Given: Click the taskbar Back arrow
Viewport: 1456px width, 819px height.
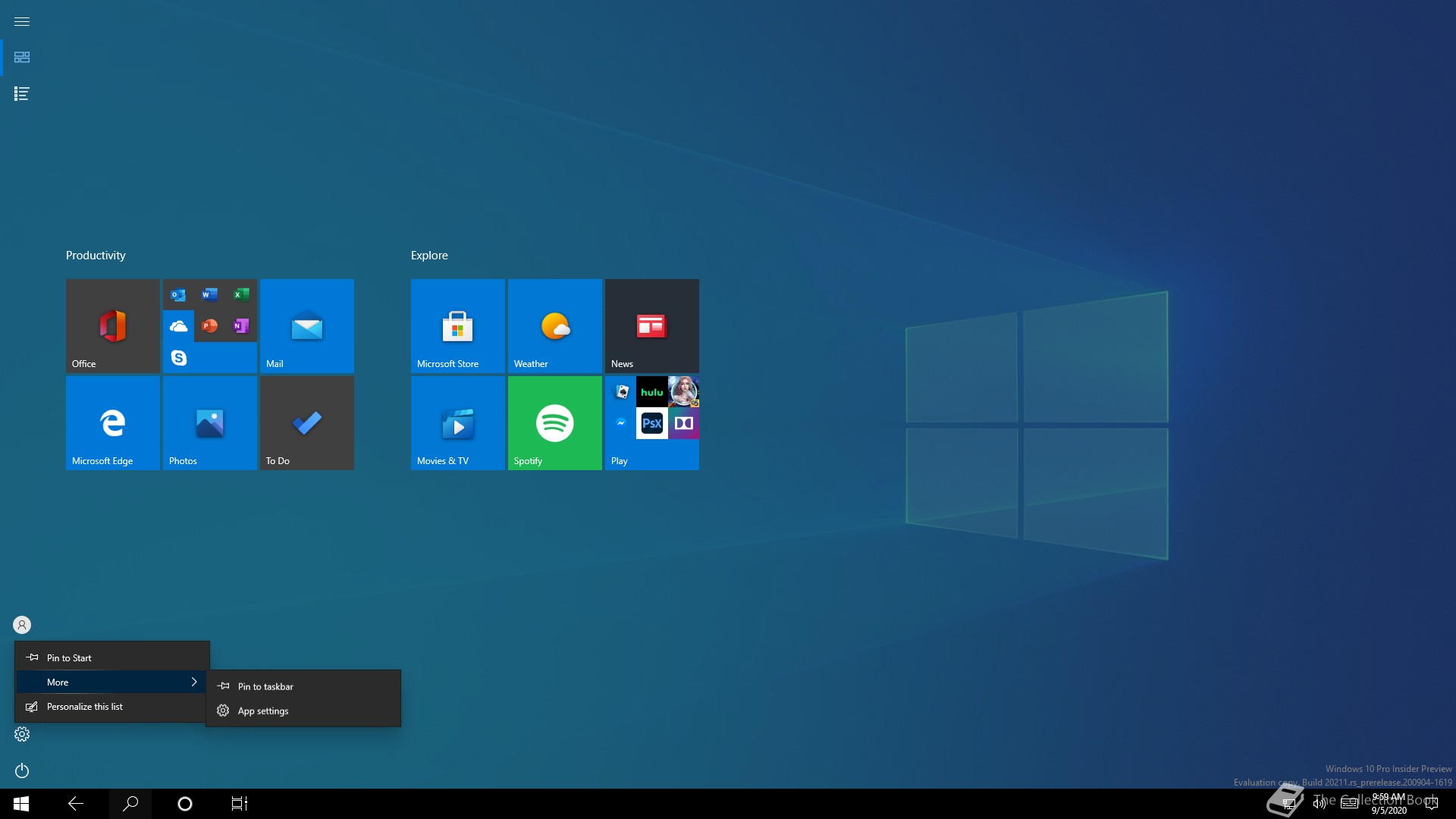Looking at the screenshot, I should click(76, 804).
